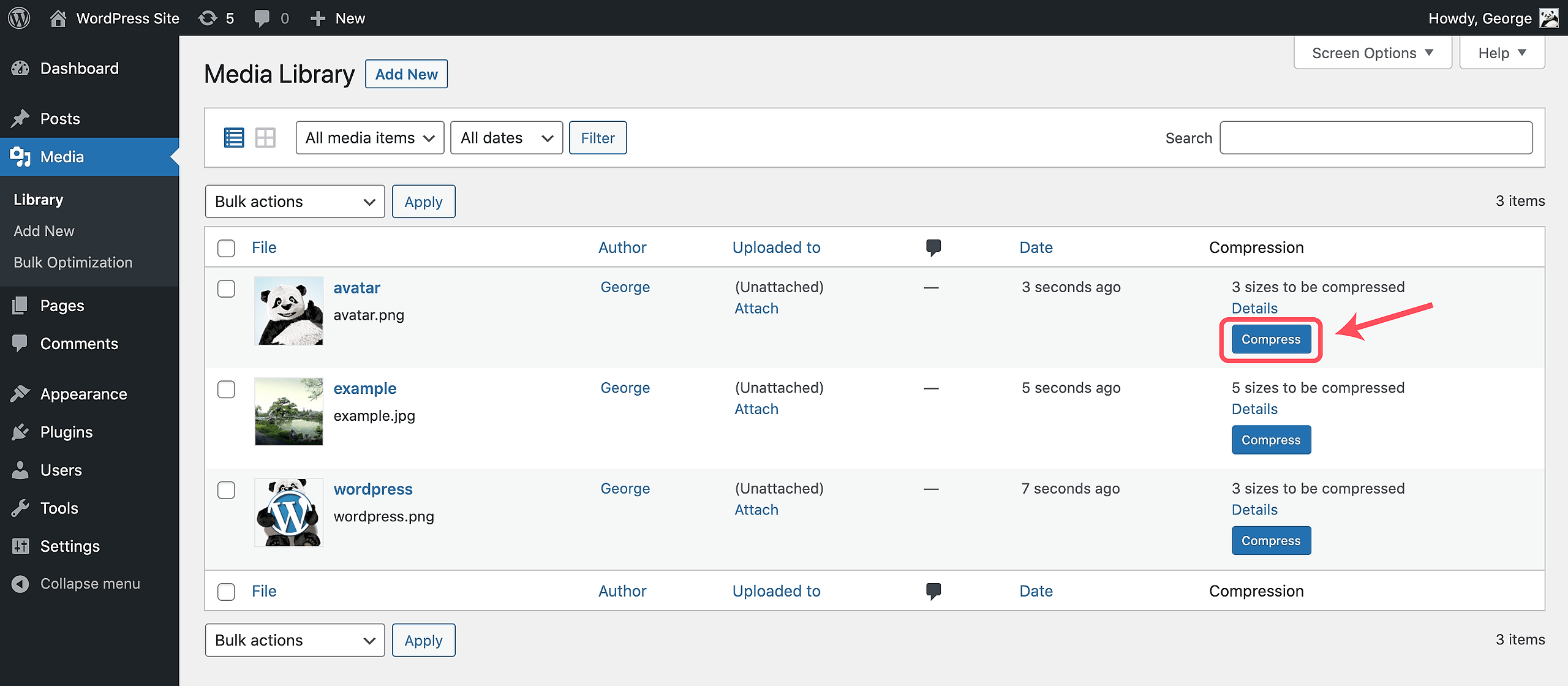Click the Collapse menu arrow icon
1568x686 pixels.
(20, 584)
